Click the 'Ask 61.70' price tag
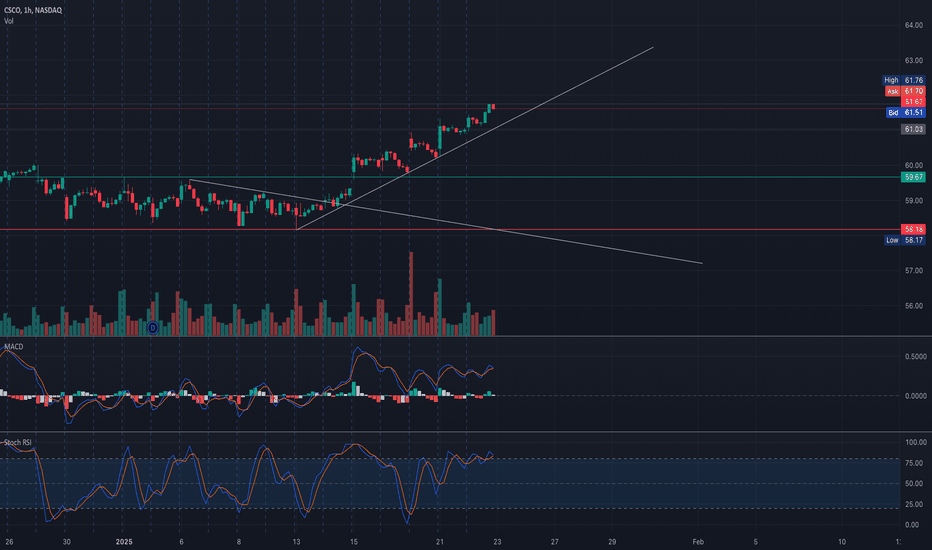Image resolution: width=932 pixels, height=550 pixels. pyautogui.click(x=905, y=91)
